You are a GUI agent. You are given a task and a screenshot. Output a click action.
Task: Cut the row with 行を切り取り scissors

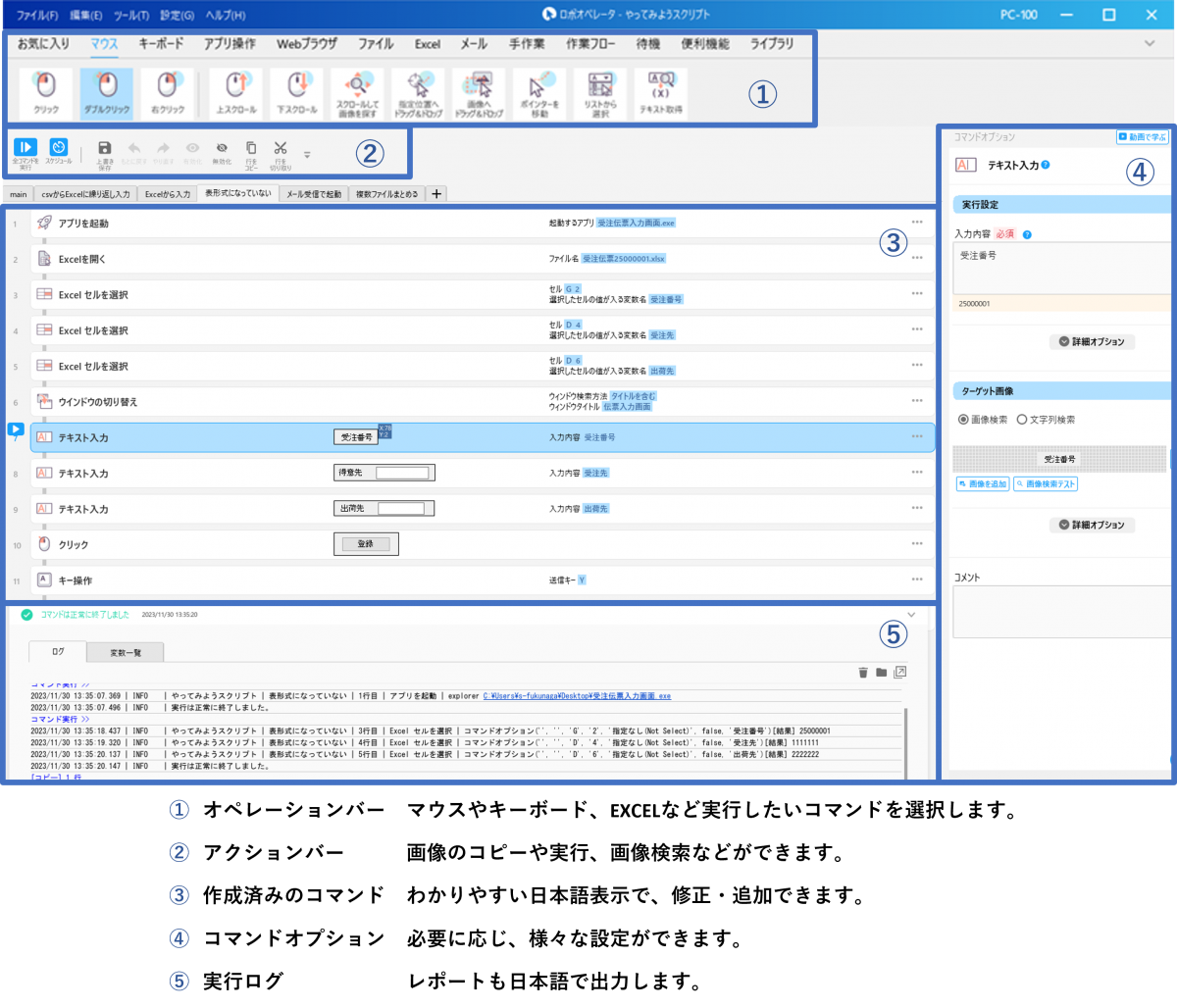(281, 154)
